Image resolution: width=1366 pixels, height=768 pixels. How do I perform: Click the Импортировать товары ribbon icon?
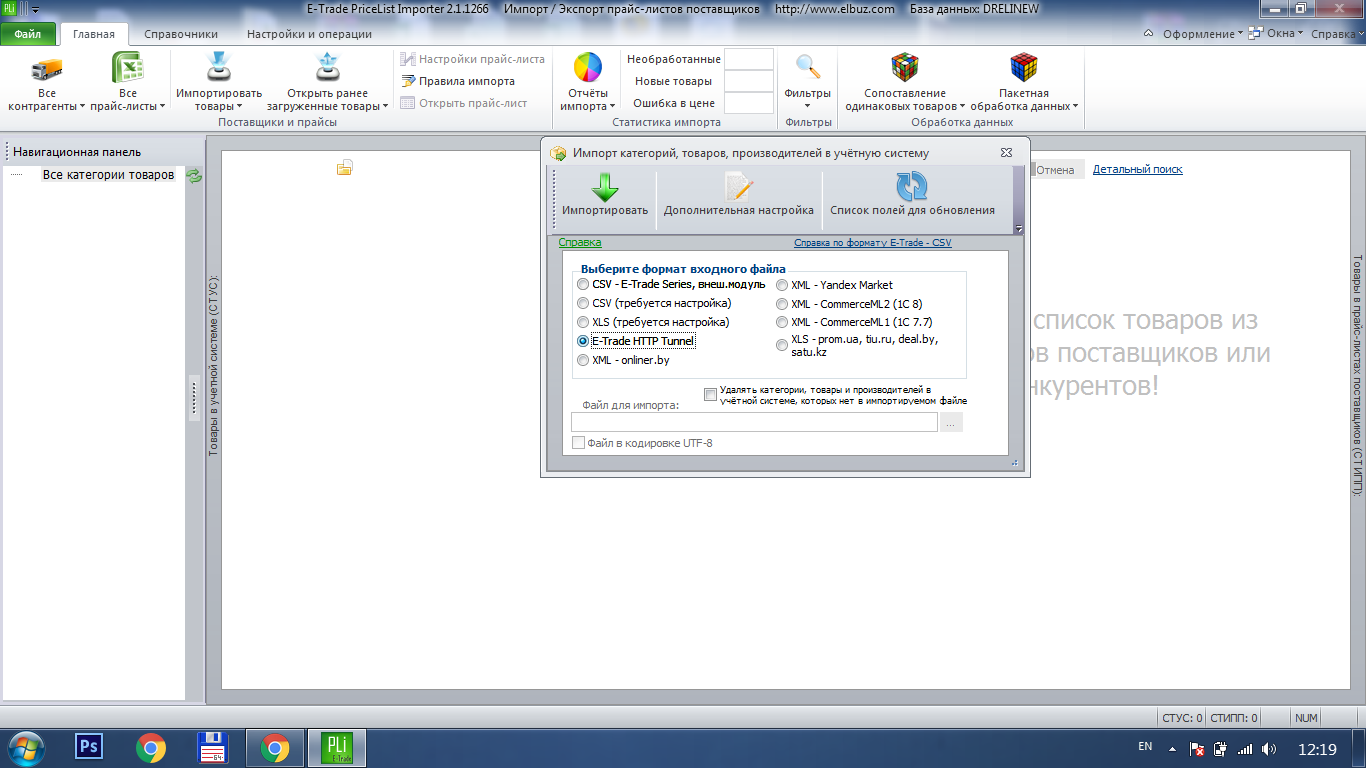tap(219, 68)
